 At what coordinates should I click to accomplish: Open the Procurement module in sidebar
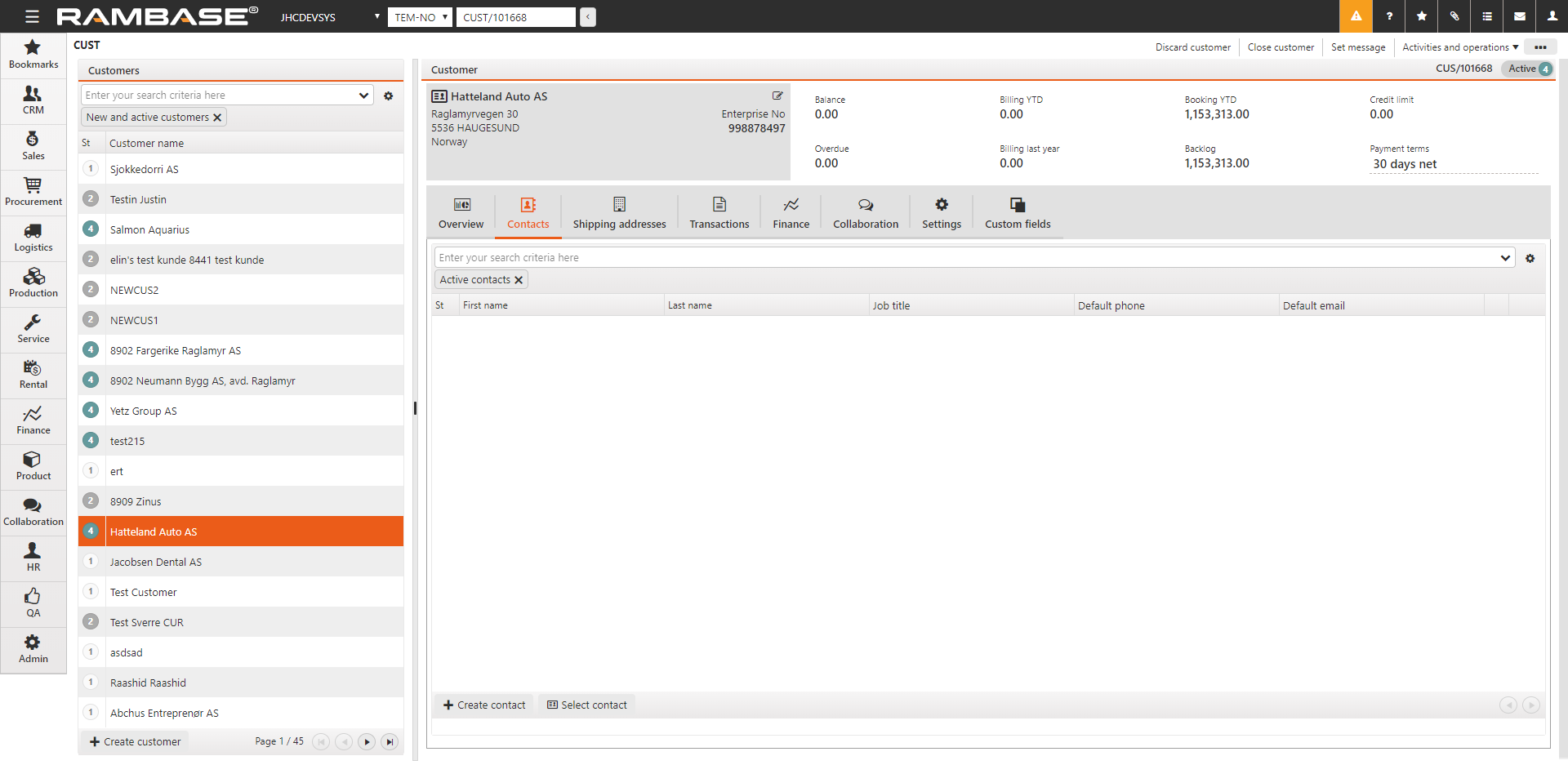click(x=33, y=192)
